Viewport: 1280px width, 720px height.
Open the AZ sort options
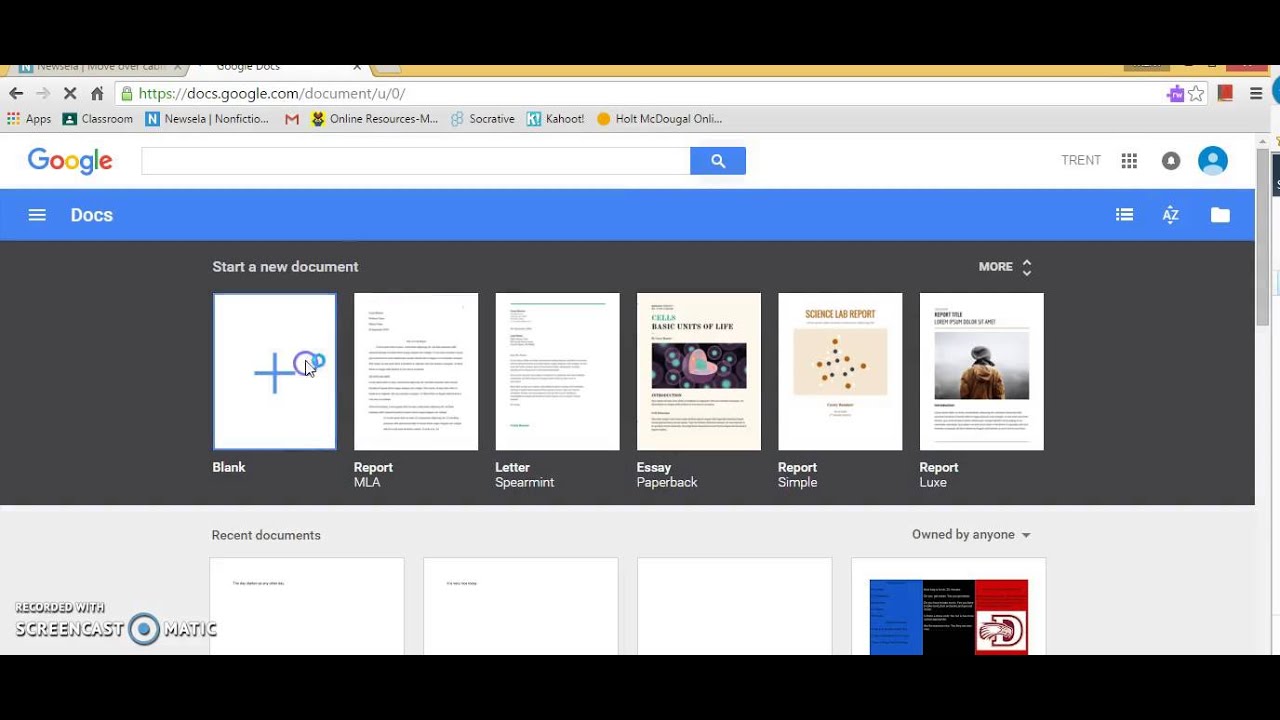pos(1171,215)
